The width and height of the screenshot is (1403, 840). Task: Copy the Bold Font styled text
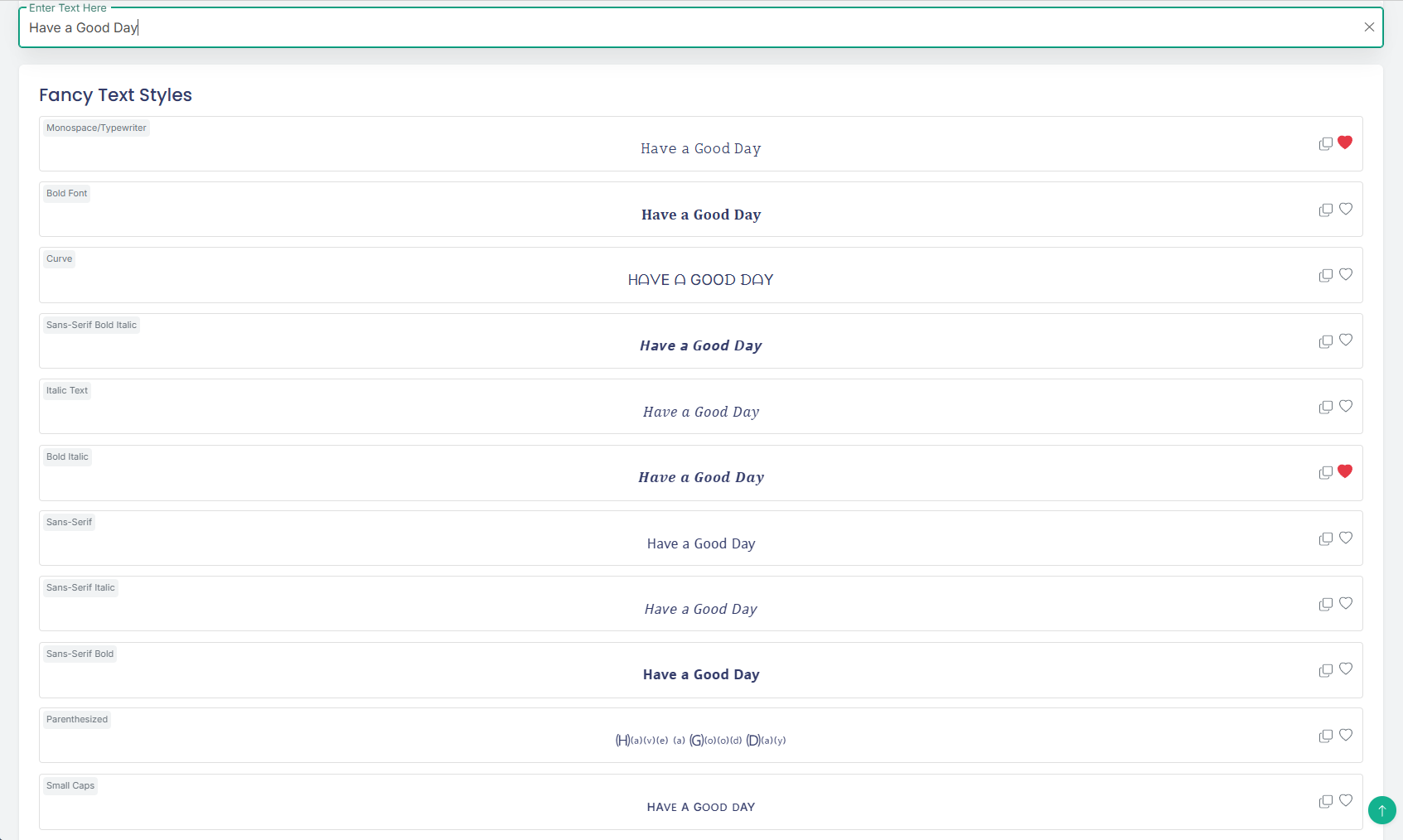pyautogui.click(x=1325, y=210)
